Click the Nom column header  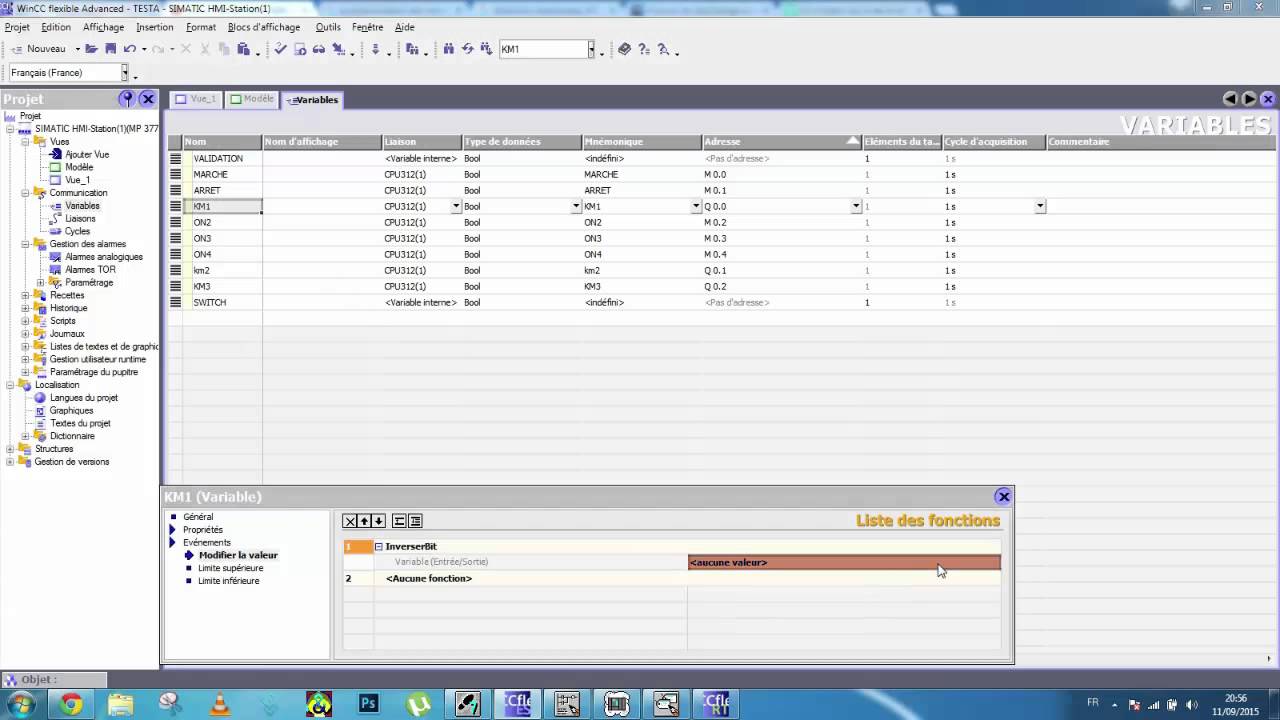pyautogui.click(x=222, y=142)
